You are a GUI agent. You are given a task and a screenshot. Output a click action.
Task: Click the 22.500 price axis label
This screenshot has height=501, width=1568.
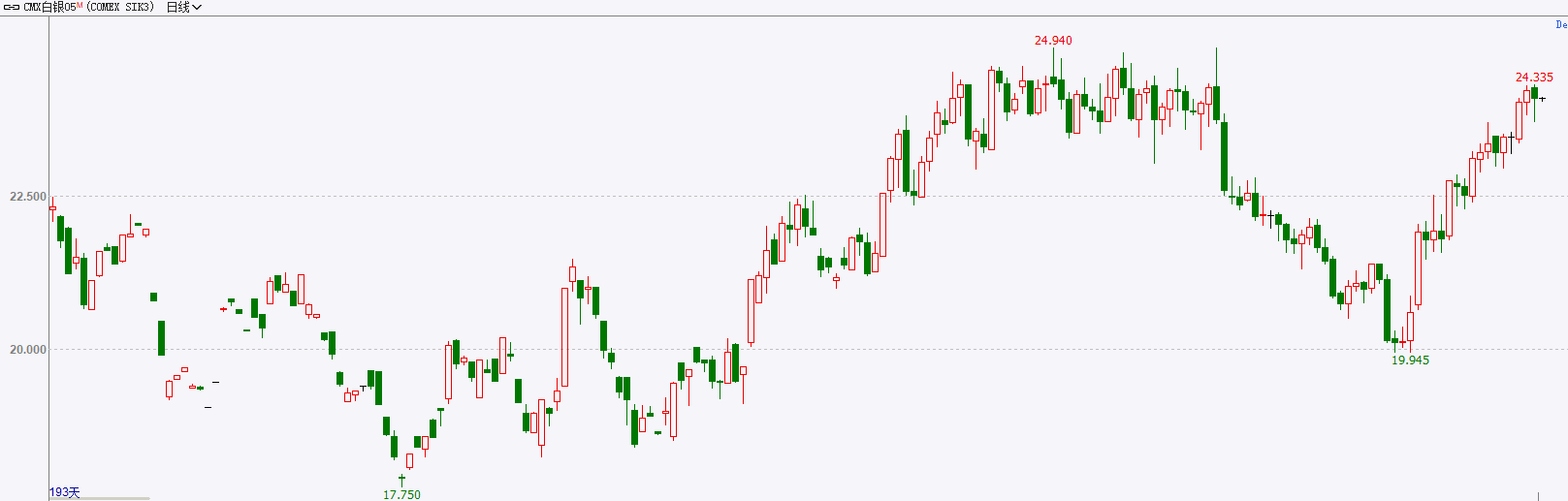coord(27,196)
